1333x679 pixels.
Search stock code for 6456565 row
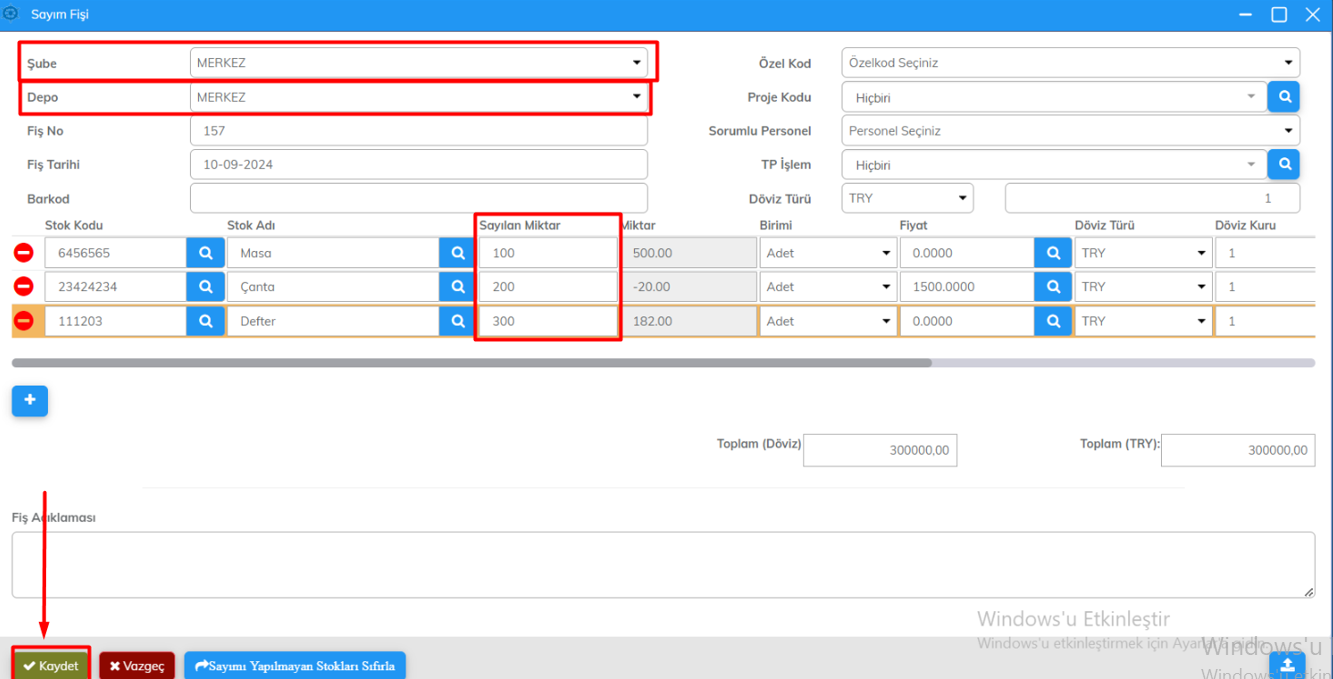(x=205, y=253)
